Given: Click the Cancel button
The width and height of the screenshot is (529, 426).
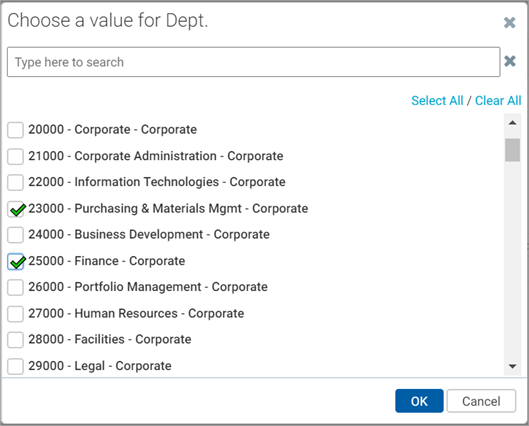Looking at the screenshot, I should point(481,401).
